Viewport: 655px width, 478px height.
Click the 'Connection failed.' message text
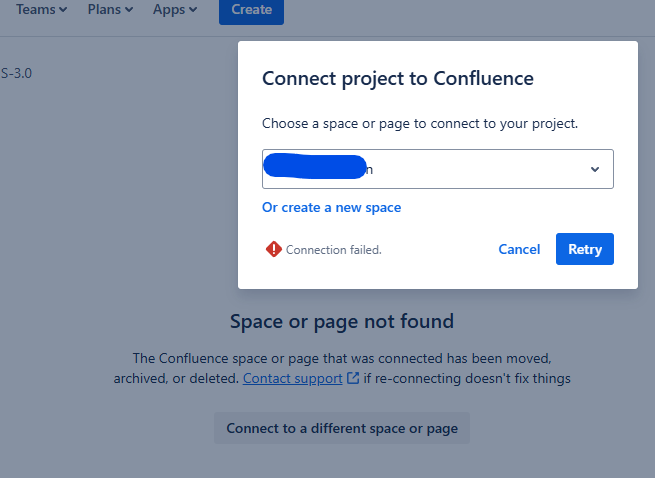coord(333,250)
